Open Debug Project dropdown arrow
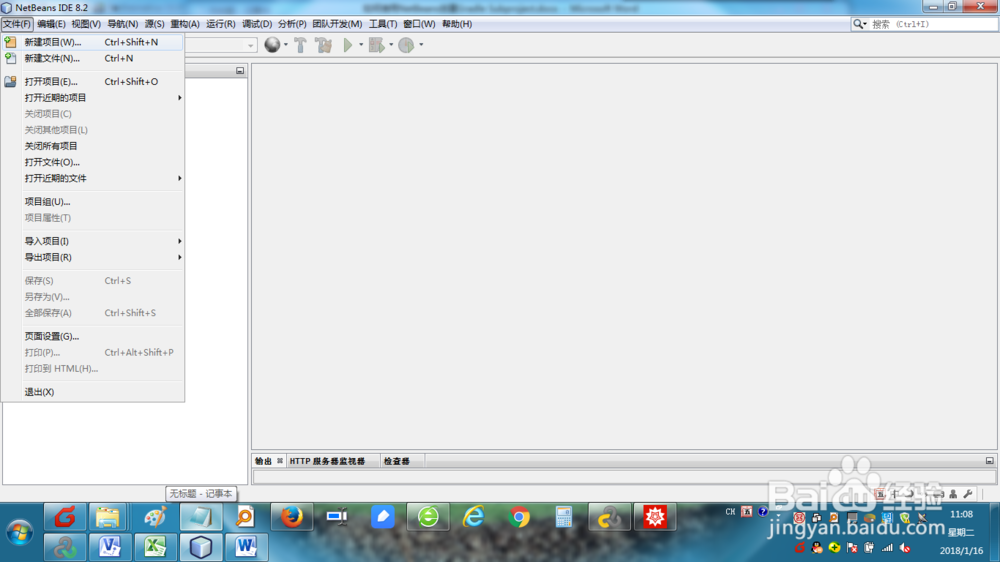The width and height of the screenshot is (1000, 562). (391, 45)
